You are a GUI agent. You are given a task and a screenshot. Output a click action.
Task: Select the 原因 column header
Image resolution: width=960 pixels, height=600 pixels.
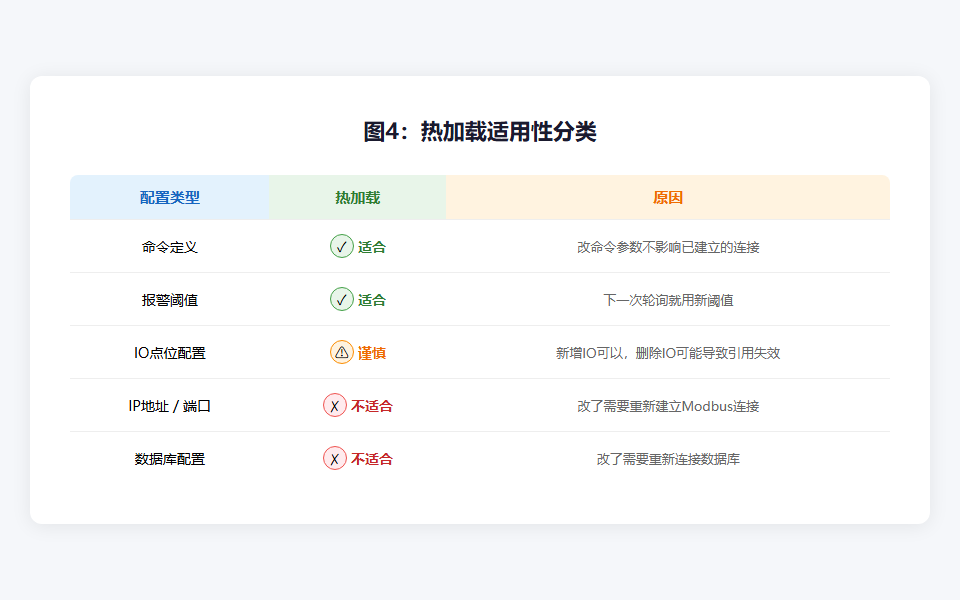[668, 197]
